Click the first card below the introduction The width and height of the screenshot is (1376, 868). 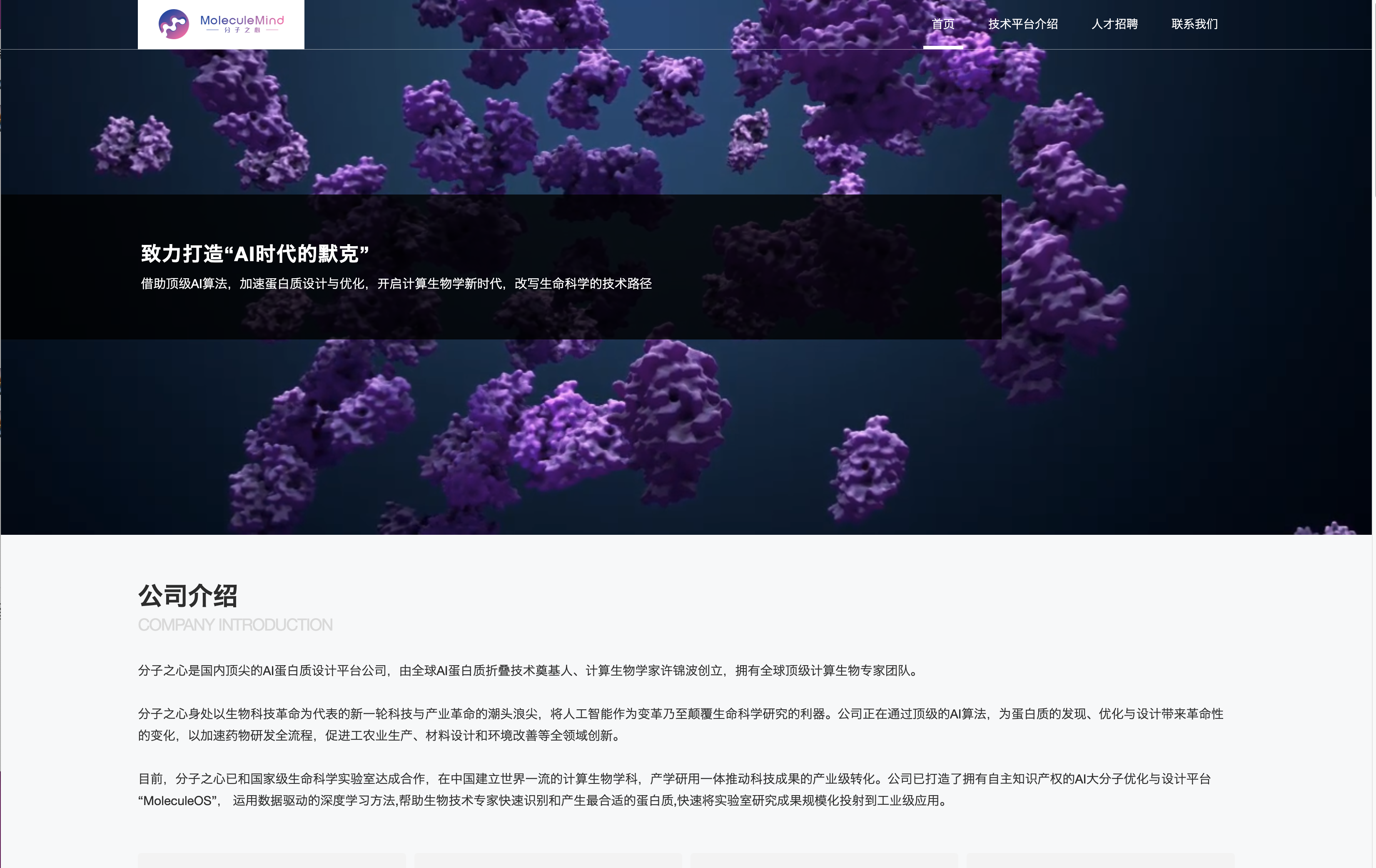[x=272, y=861]
